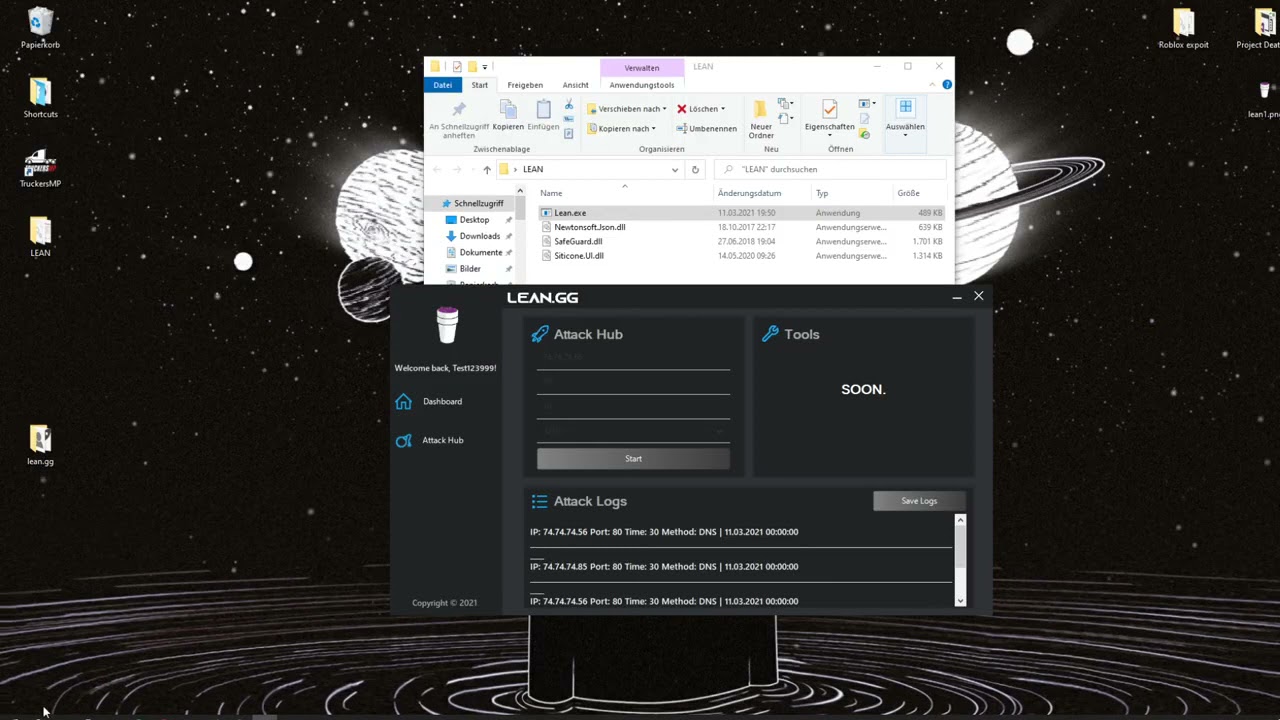
Task: Click the lean cup logo in LEAN.GG sidebar
Action: 447,326
